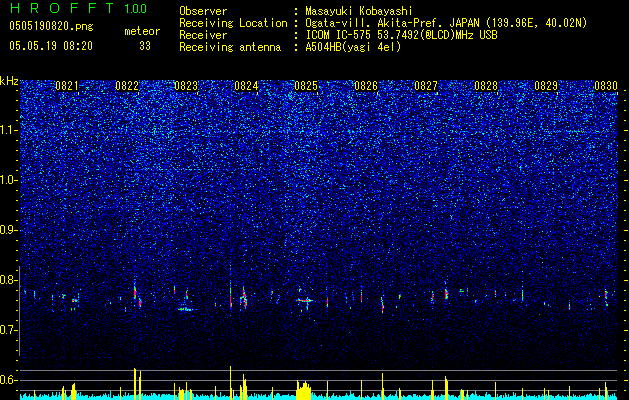The height and width of the screenshot is (400, 629).
Task: Click the 0828 time marker
Action: click(x=486, y=86)
